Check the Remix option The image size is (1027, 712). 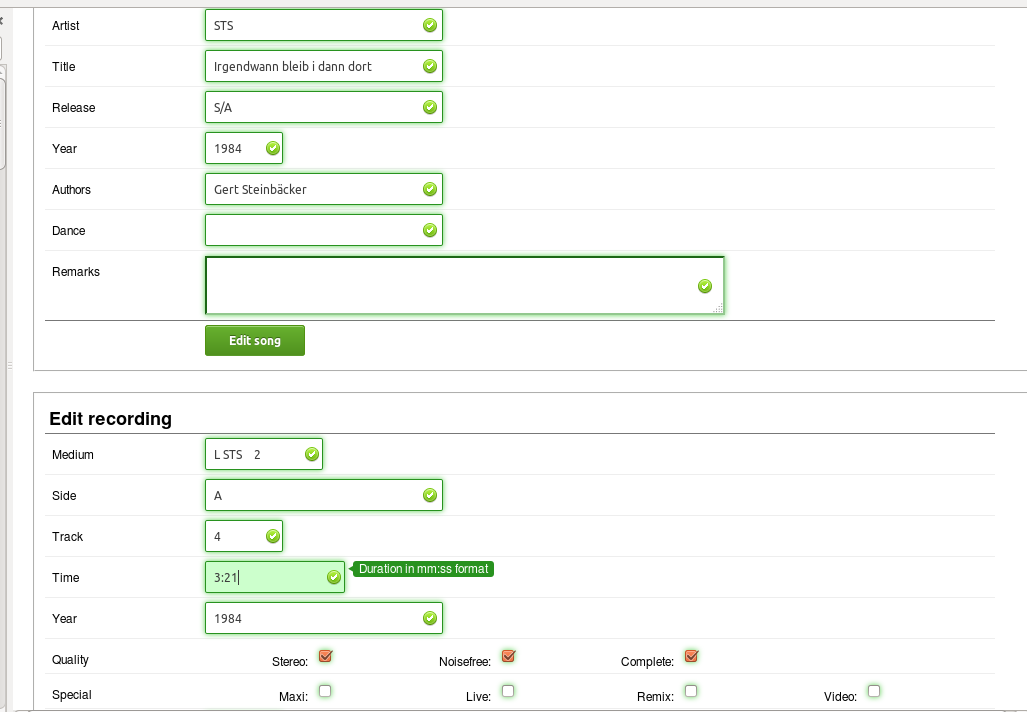click(x=691, y=691)
